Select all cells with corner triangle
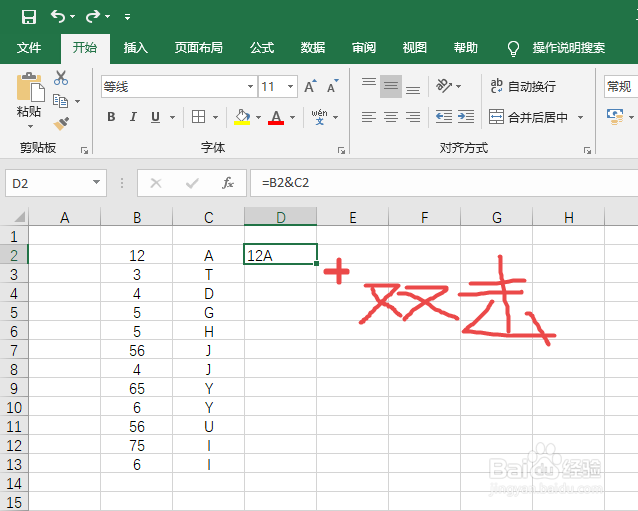 [x=20, y=217]
